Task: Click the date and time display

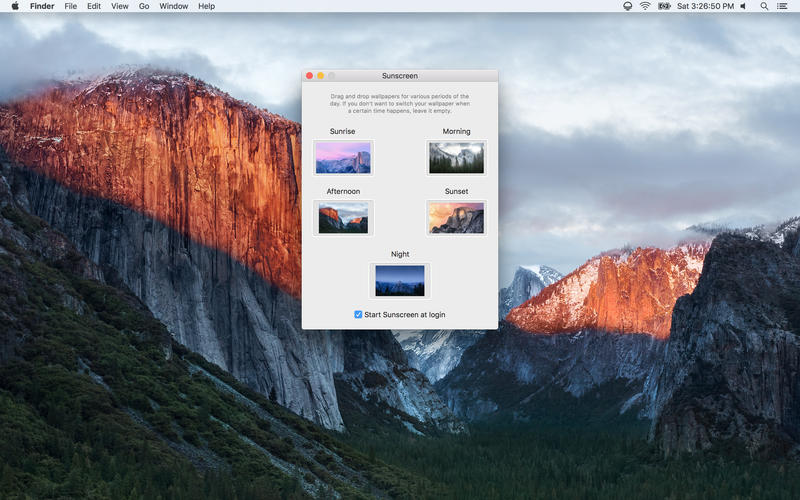Action: [705, 6]
